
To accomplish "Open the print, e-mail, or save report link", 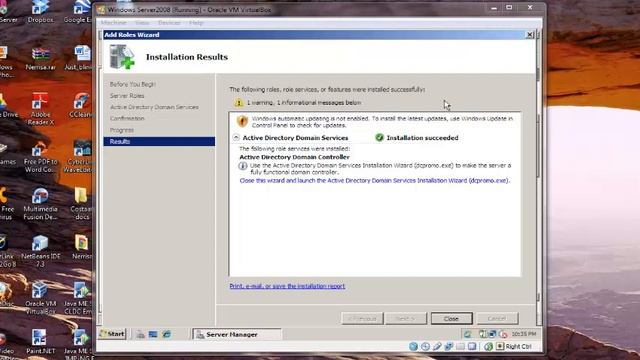I will pyautogui.click(x=287, y=286).
